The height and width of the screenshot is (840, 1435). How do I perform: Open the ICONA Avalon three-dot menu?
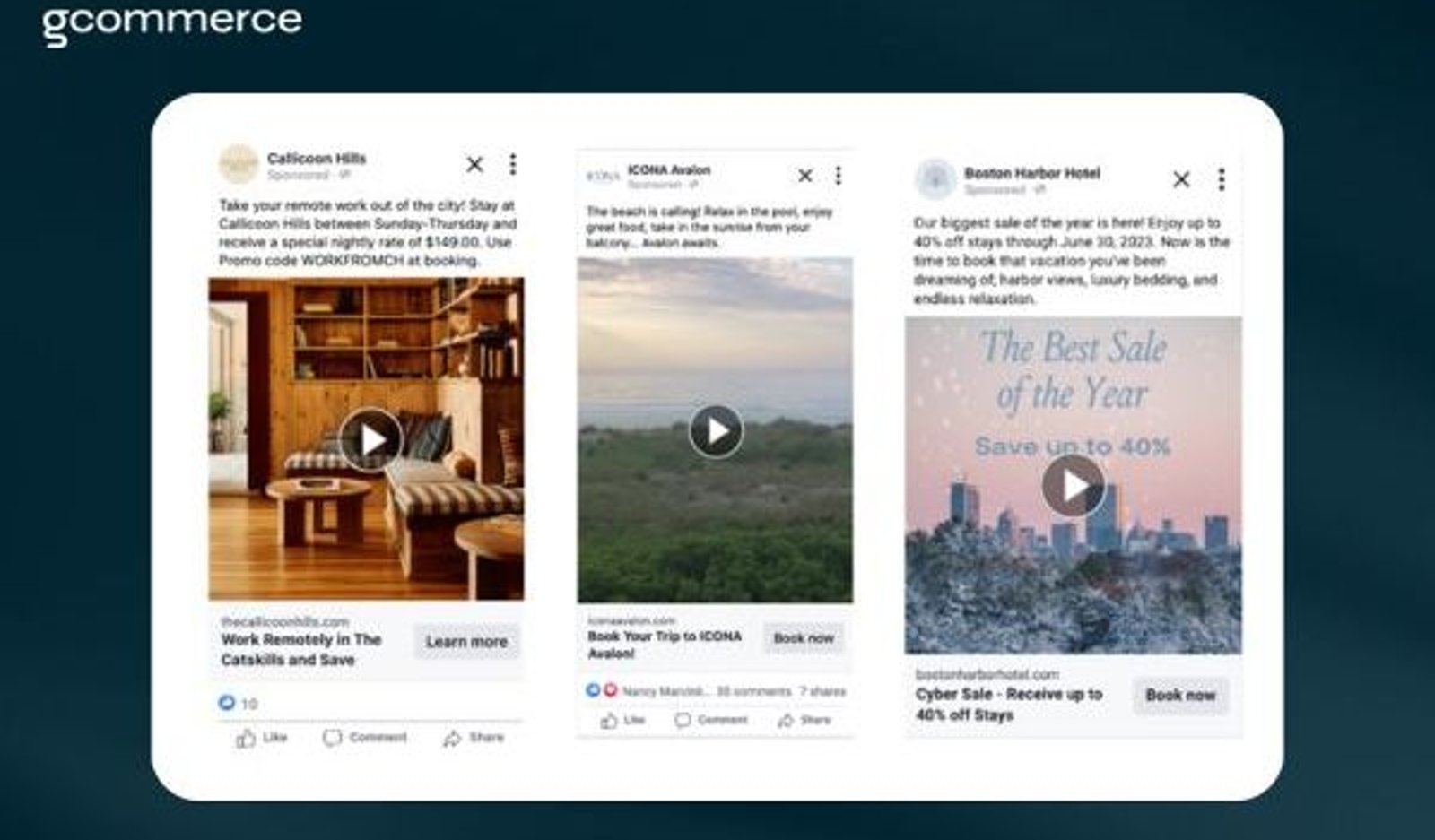(838, 175)
